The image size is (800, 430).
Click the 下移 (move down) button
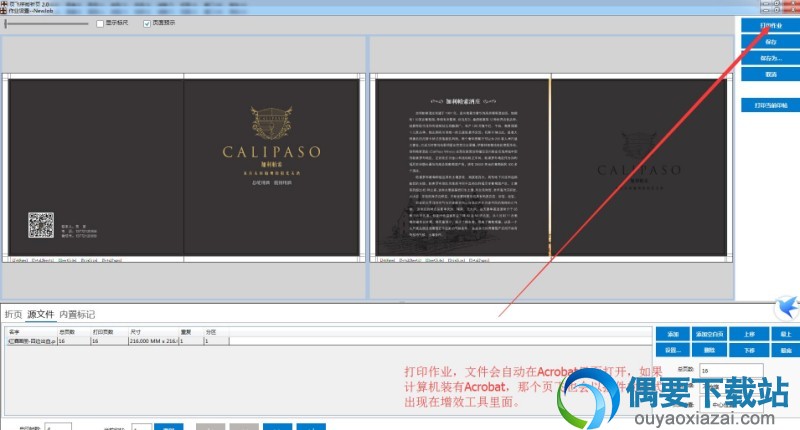tap(749, 350)
